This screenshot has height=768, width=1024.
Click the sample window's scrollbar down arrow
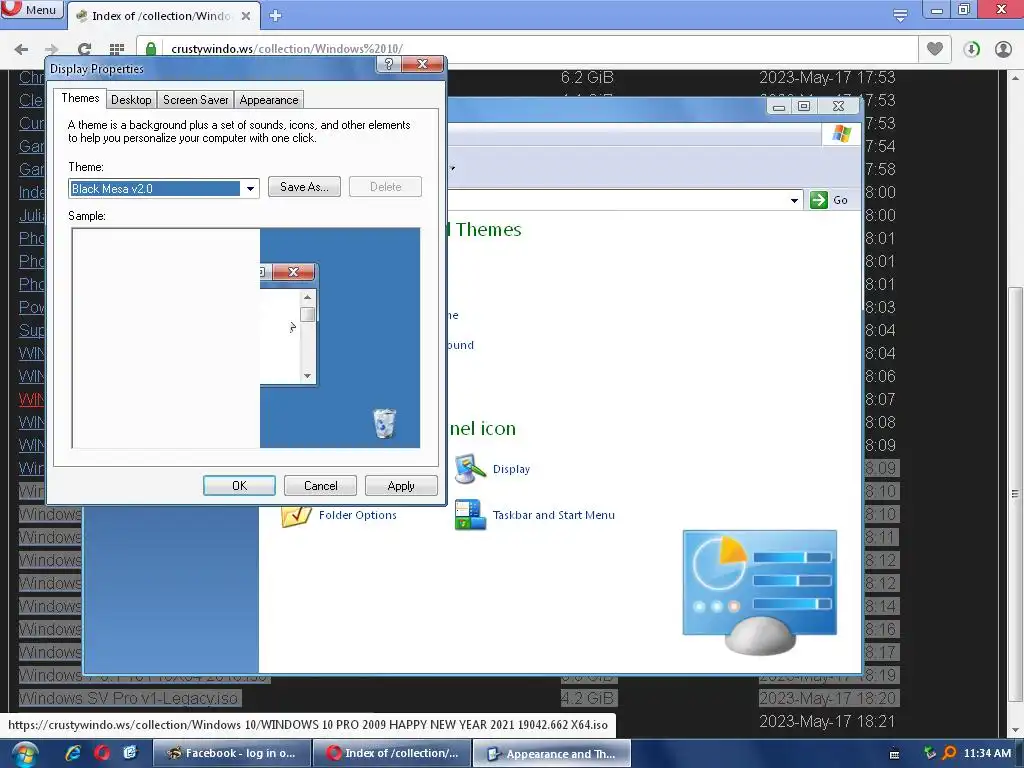pyautogui.click(x=308, y=376)
